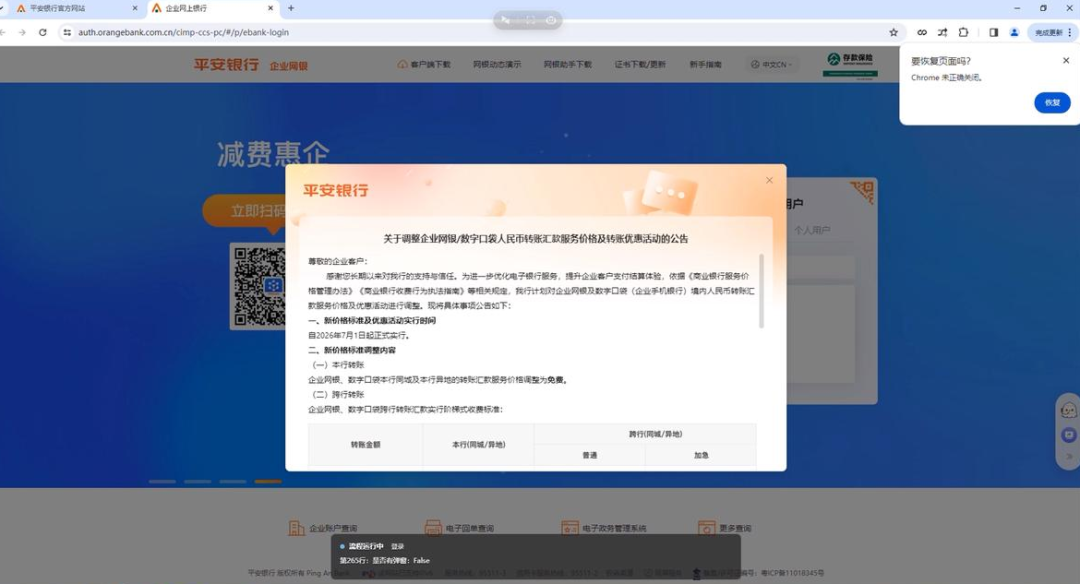
Task: Click the 本行(同城/异地) table header cell
Action: pos(478,445)
